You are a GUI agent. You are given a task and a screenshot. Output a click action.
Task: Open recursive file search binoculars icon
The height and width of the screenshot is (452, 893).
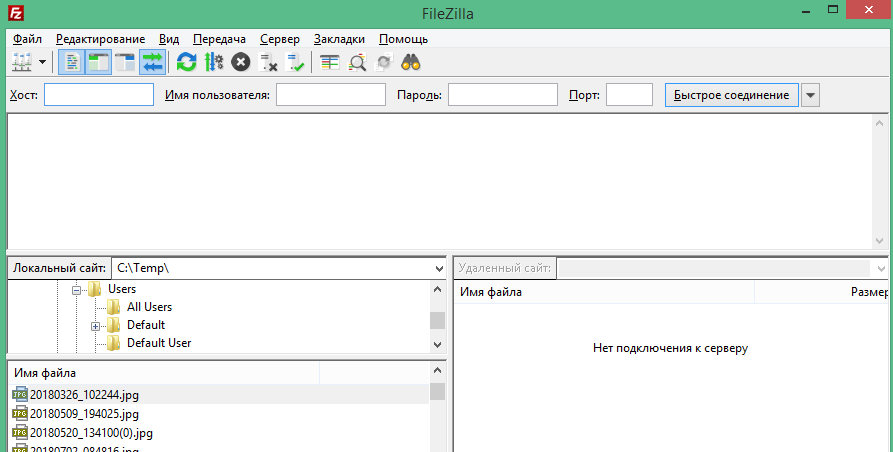410,62
